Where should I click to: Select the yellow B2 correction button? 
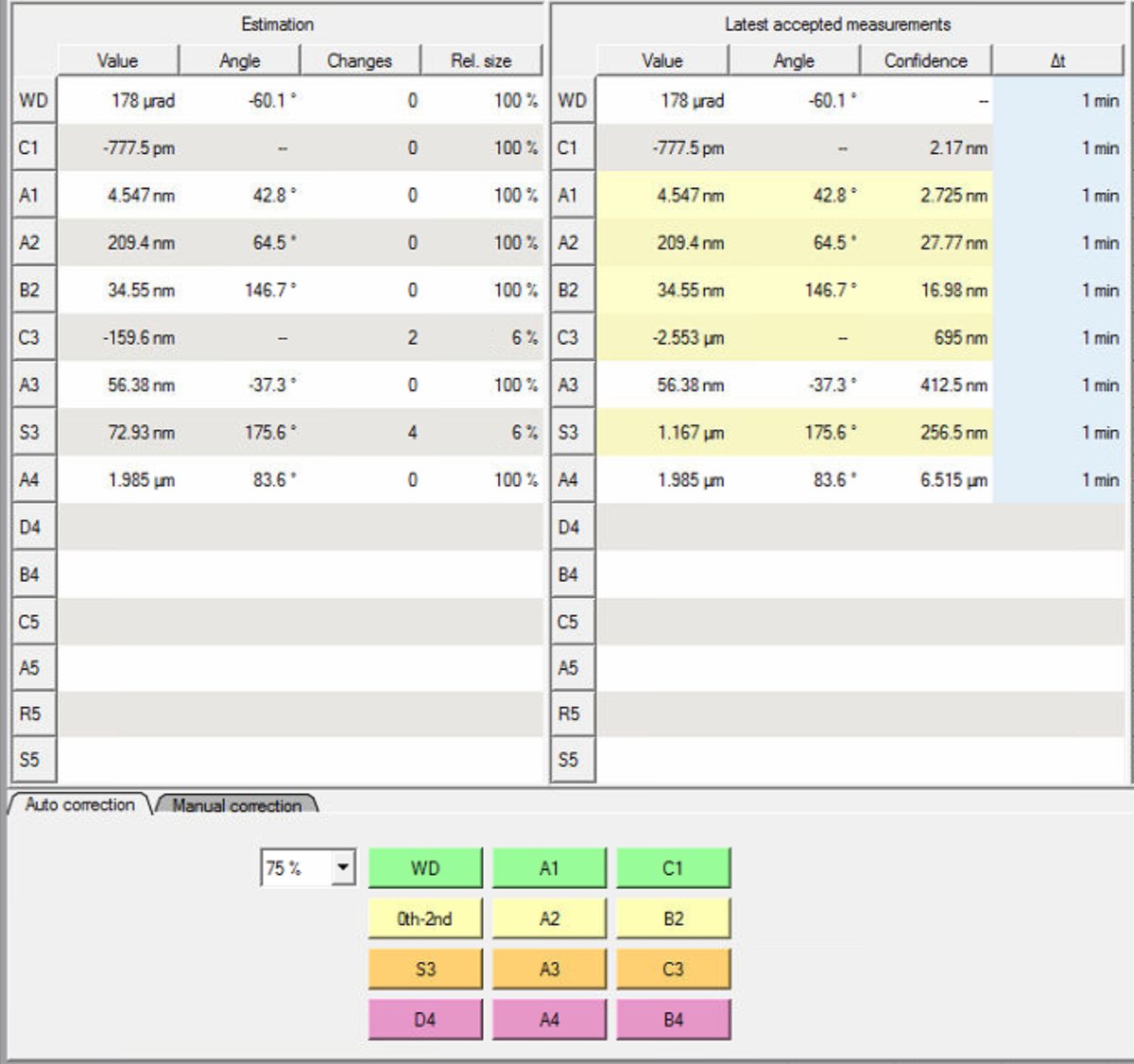click(673, 918)
